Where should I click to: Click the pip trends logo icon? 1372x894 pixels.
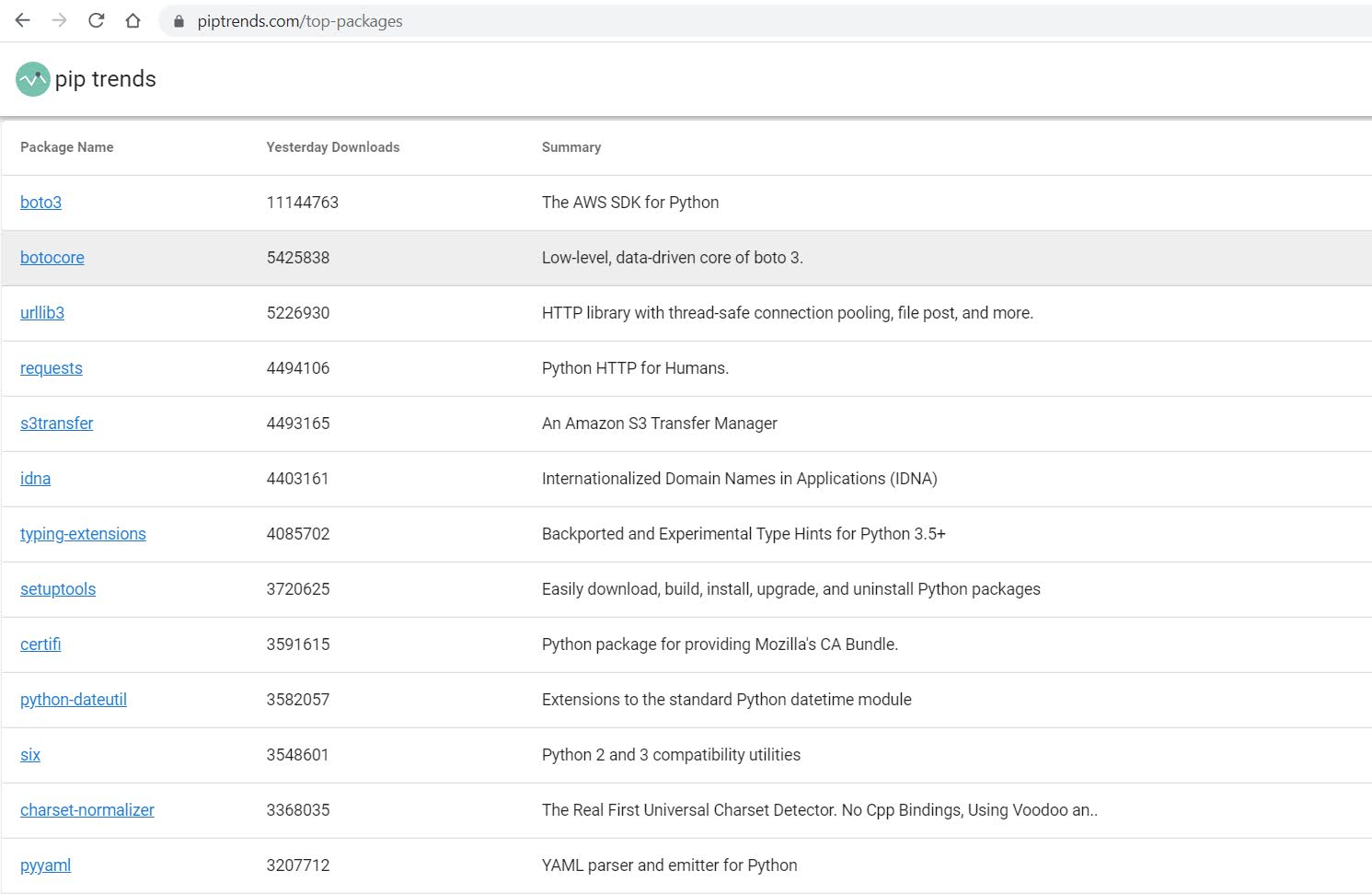tap(32, 79)
